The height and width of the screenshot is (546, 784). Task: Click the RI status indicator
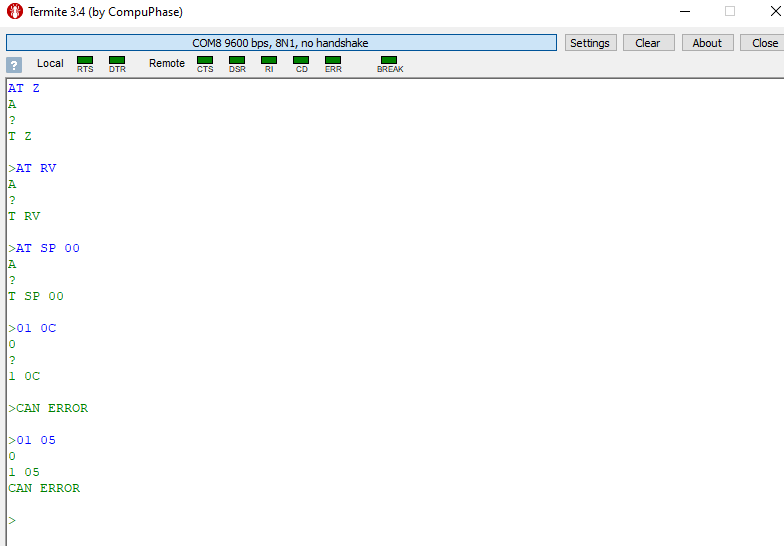tap(269, 60)
